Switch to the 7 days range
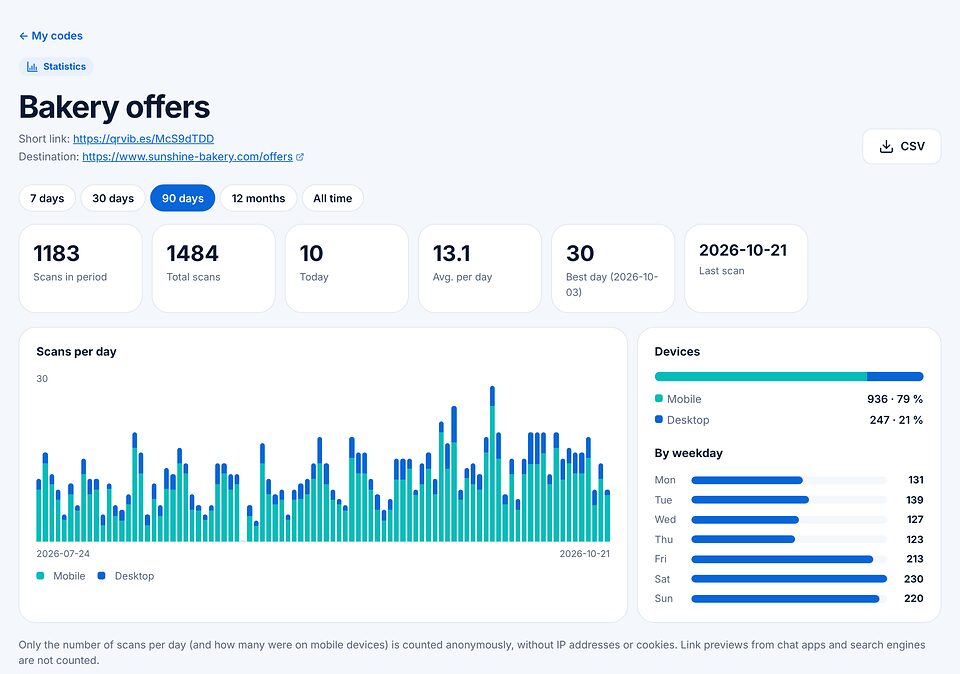 click(47, 198)
